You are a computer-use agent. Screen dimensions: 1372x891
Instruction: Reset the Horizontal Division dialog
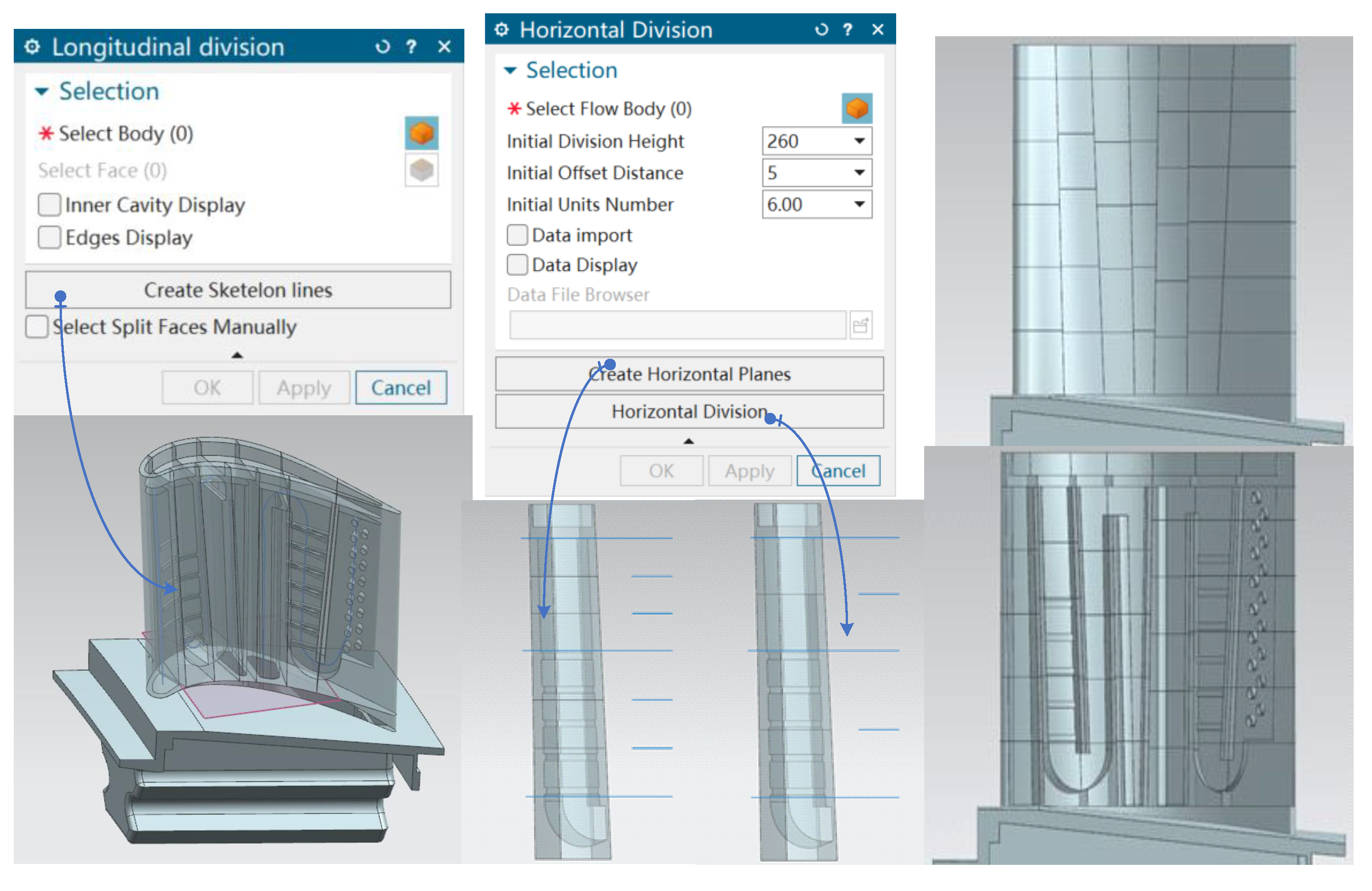tap(821, 29)
